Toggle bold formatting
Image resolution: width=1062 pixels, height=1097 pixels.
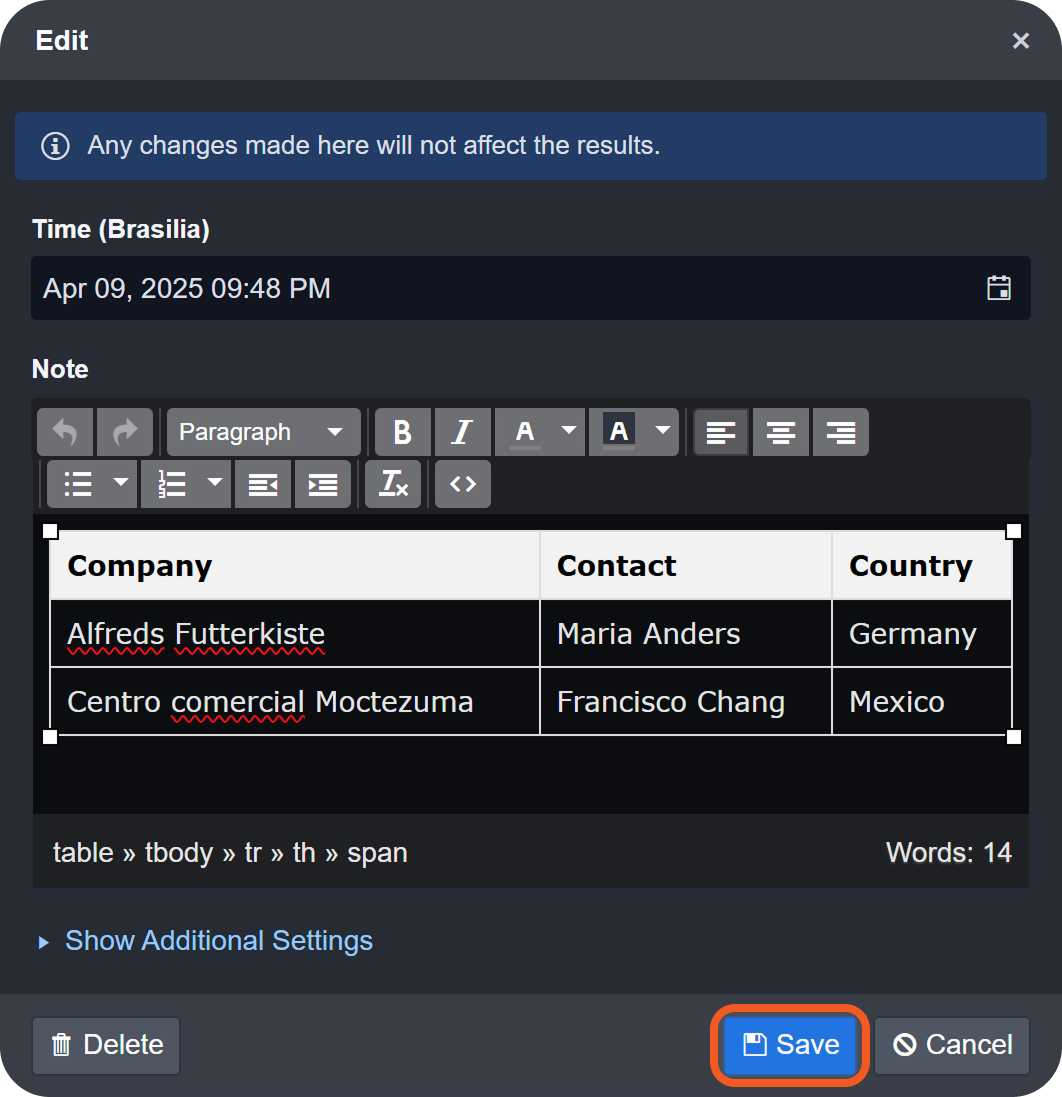tap(403, 432)
